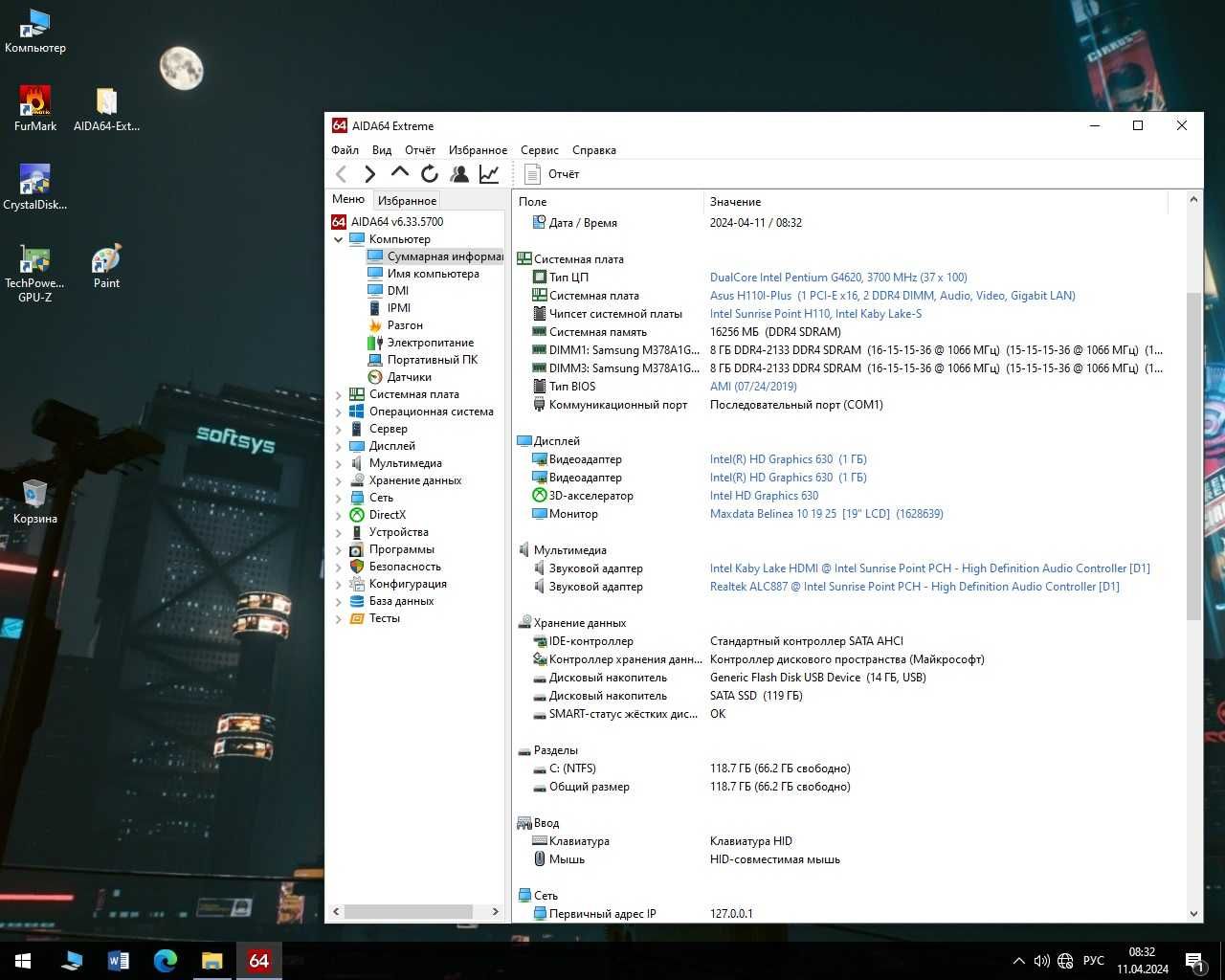The image size is (1225, 980).
Task: Click the Back navigation arrow in AIDA64 toolbar
Action: pos(342,174)
